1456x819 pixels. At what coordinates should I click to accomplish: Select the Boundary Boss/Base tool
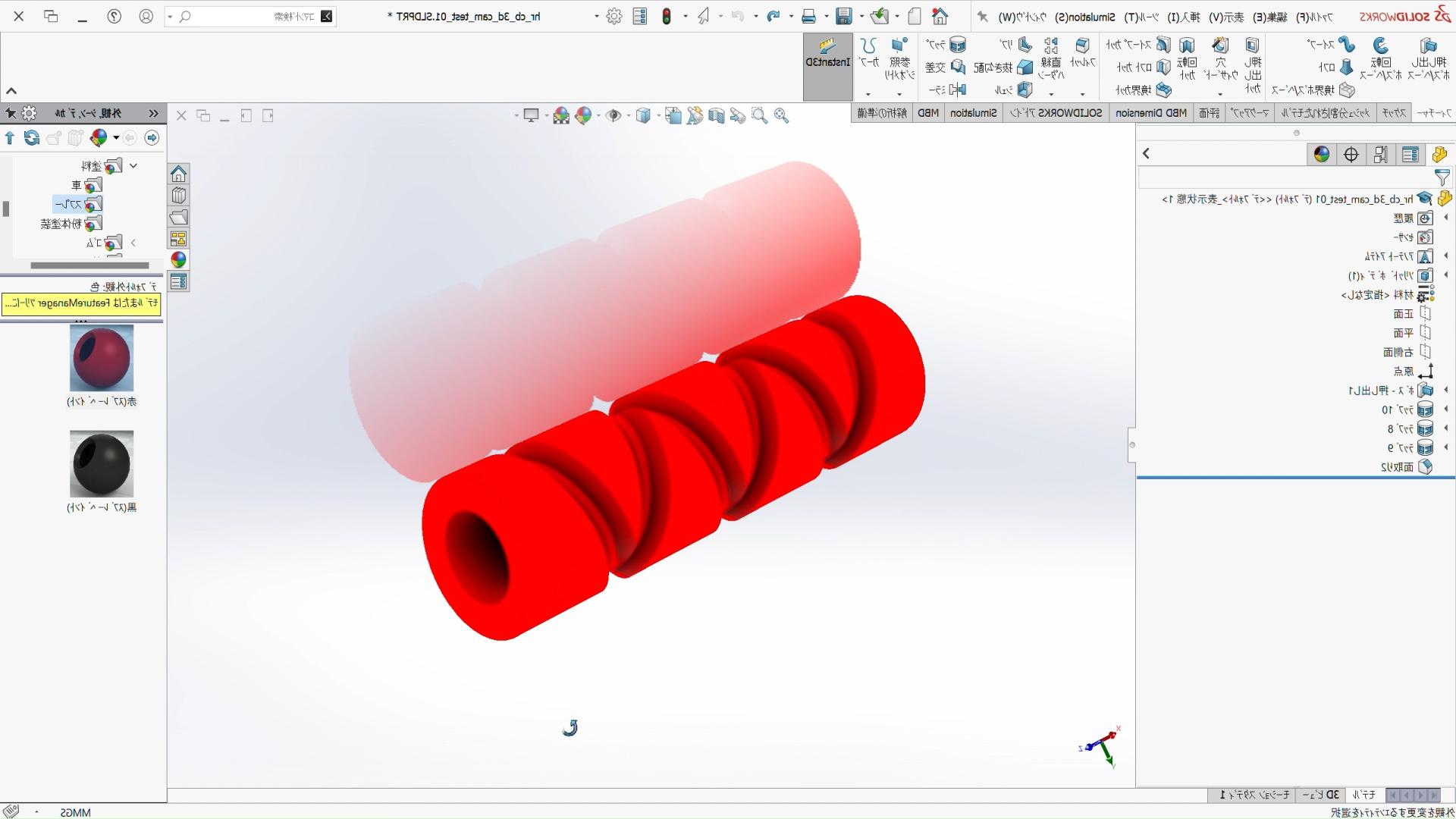tap(1313, 90)
